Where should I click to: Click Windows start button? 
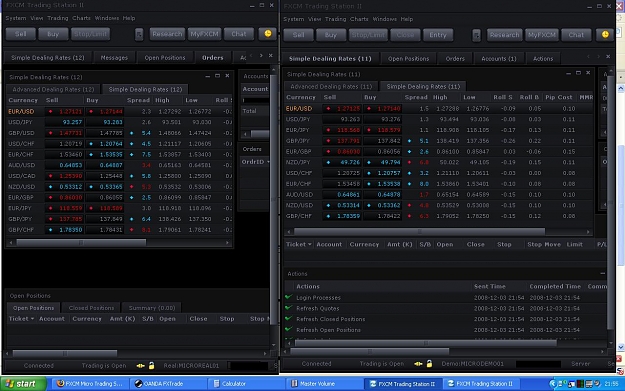coord(23,384)
